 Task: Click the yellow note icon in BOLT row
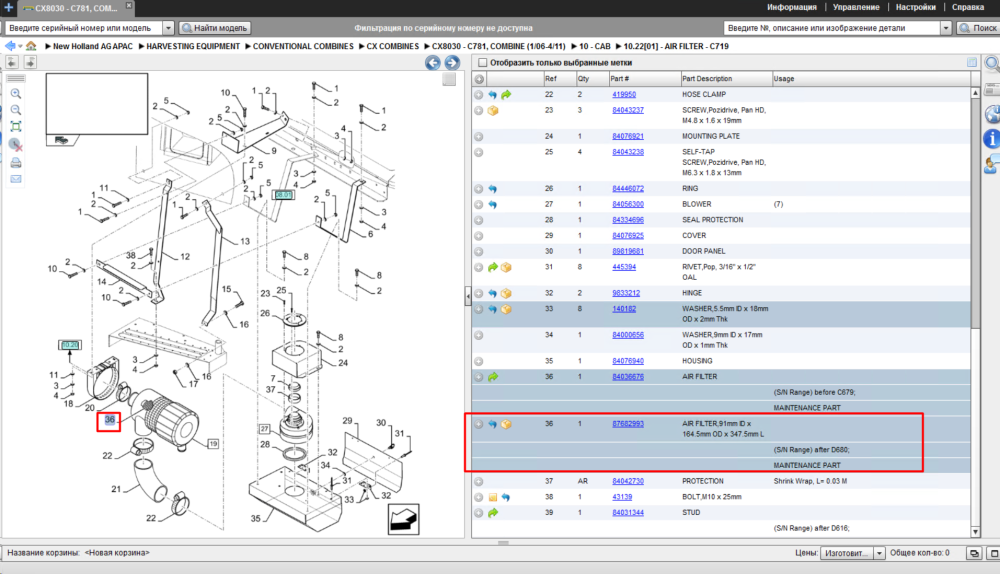coord(492,497)
